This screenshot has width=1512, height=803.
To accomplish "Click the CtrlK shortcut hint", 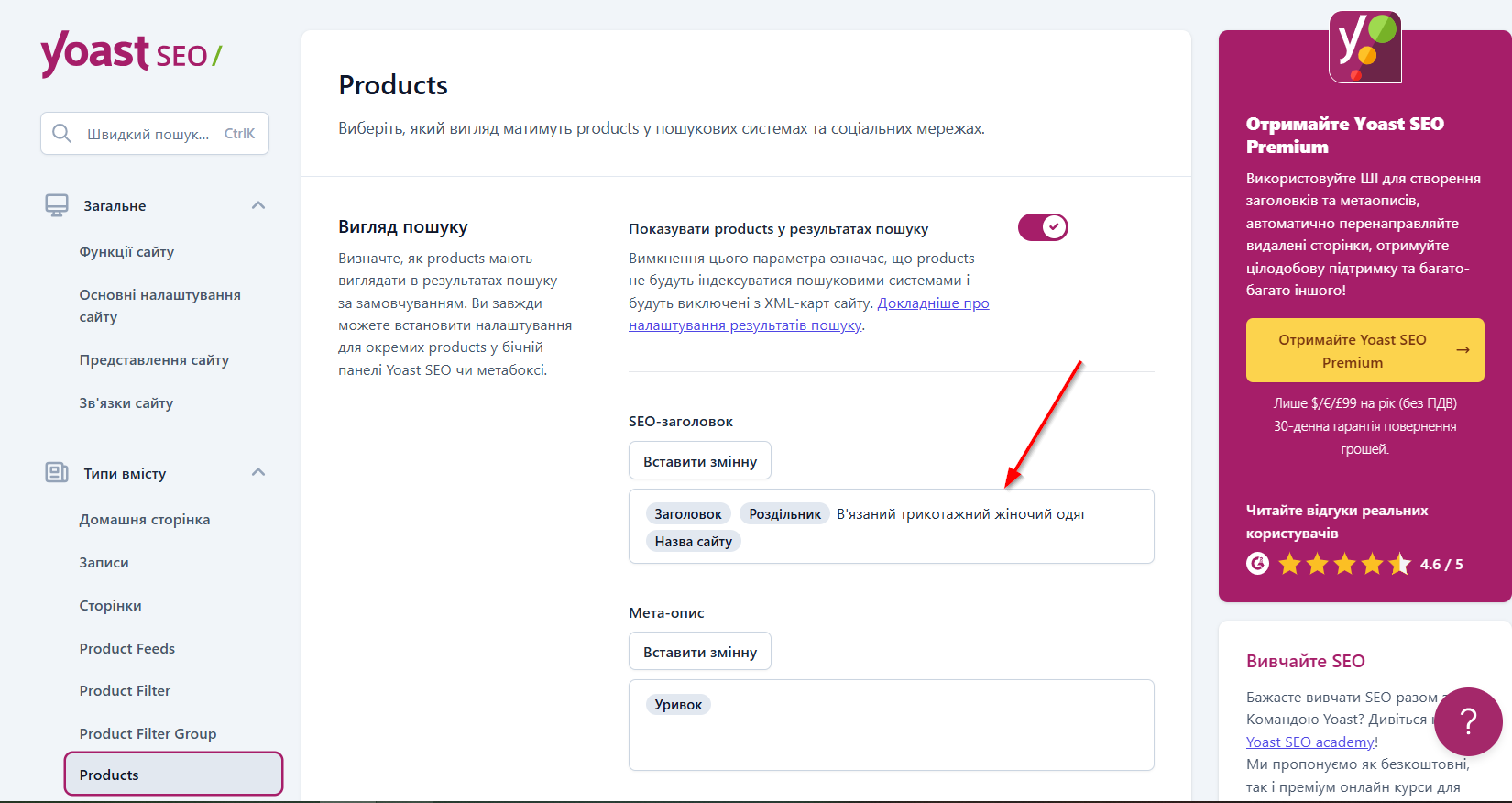I will pos(239,134).
